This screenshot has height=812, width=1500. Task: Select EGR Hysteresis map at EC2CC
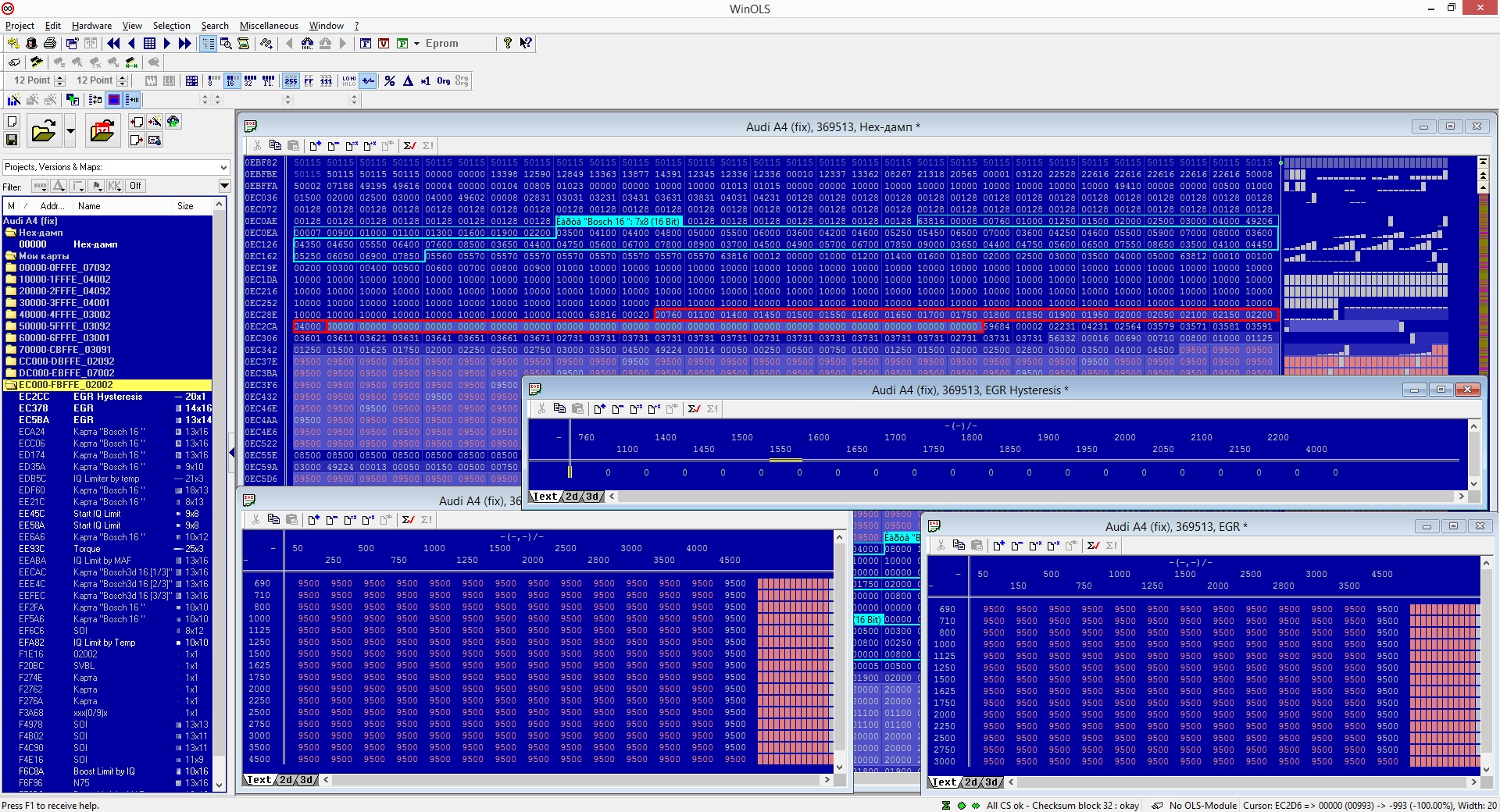tap(108, 397)
